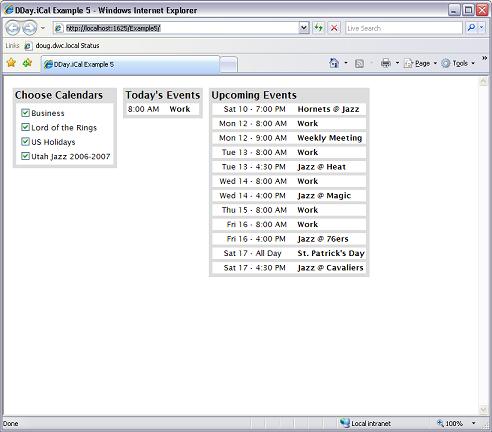Expand the Home button dropdown arrow
The height and width of the screenshot is (432, 492).
(x=346, y=63)
